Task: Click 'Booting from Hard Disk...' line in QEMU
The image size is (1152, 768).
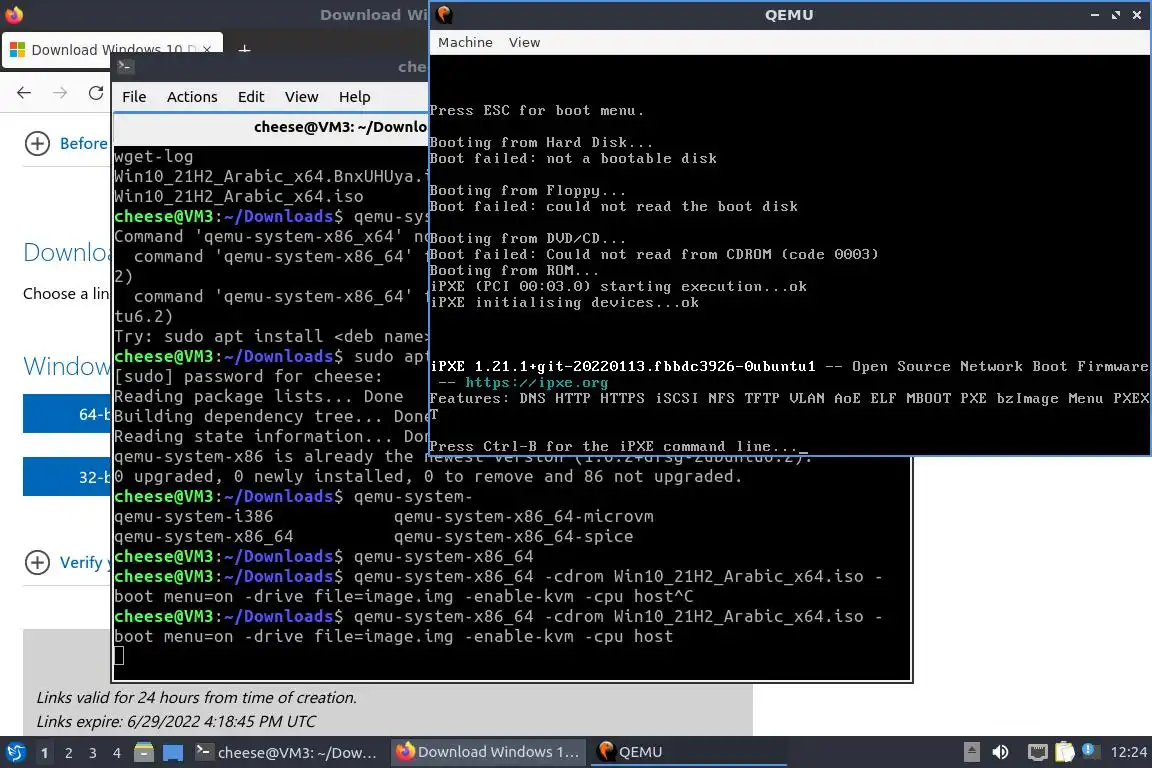Action: click(541, 143)
